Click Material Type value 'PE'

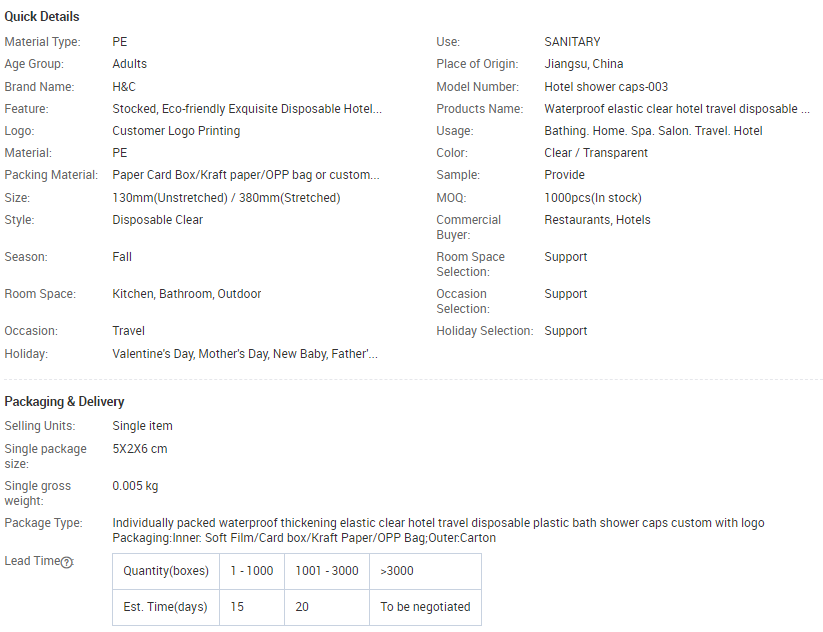[x=120, y=42]
